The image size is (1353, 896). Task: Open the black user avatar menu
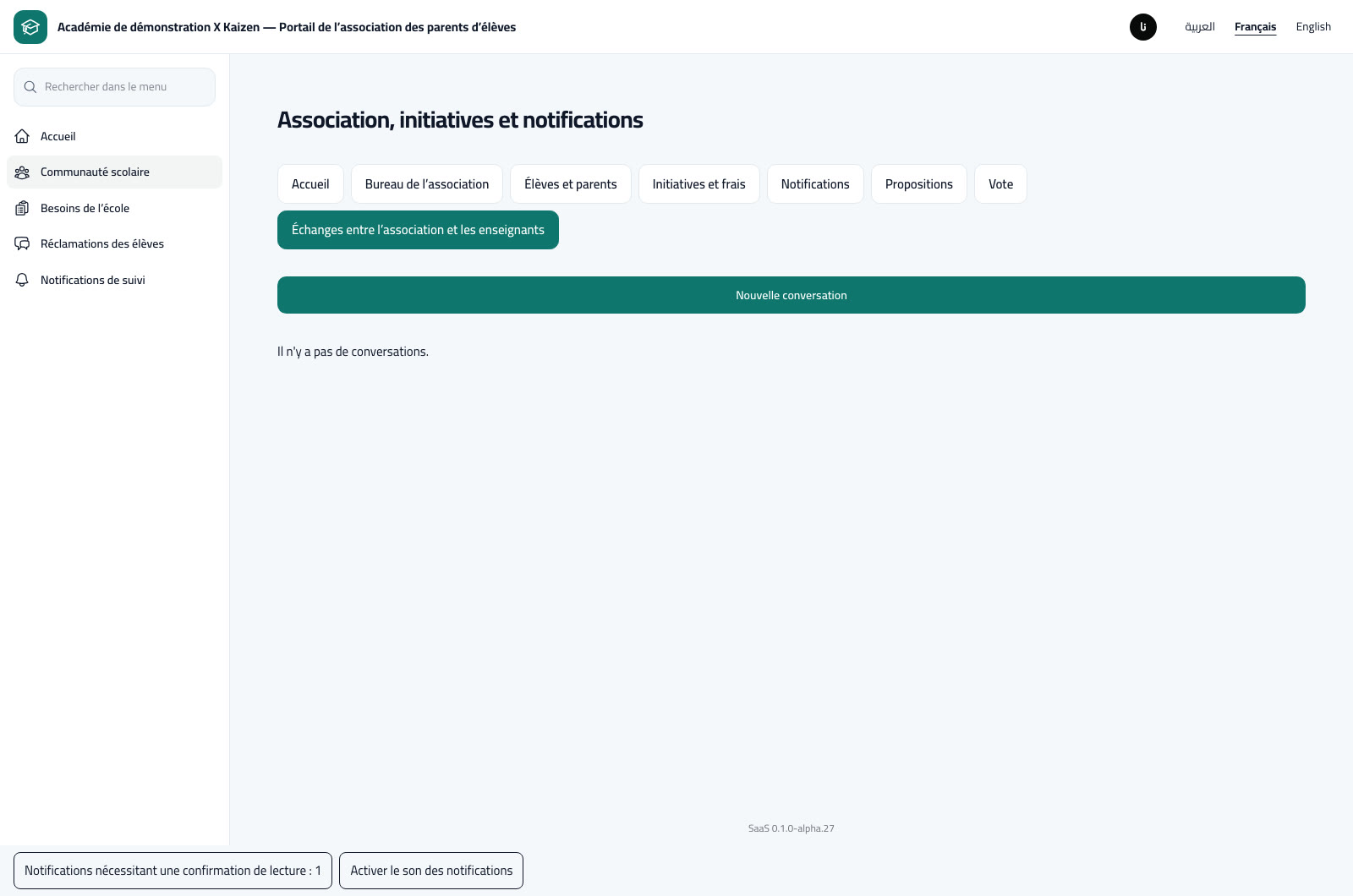1143,27
